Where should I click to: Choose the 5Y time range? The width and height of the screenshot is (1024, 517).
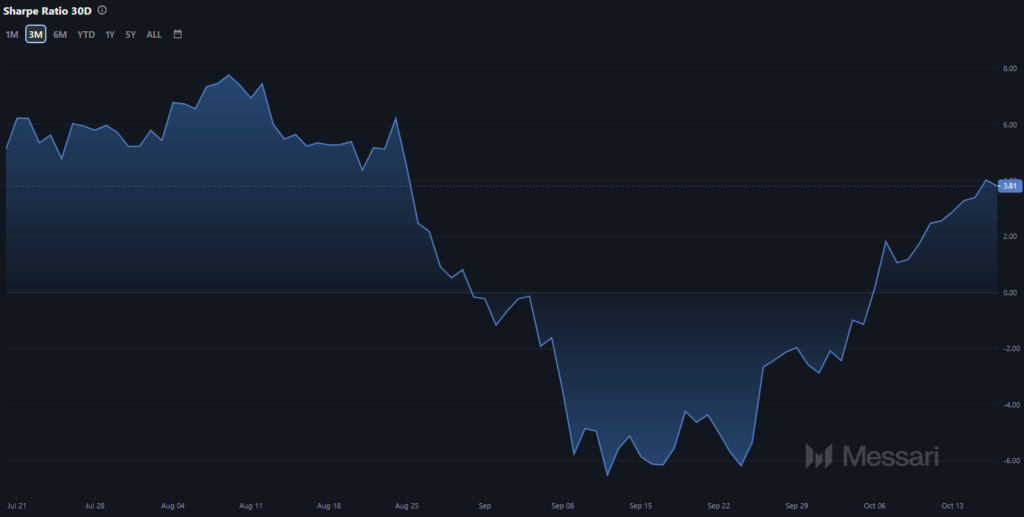coord(131,35)
